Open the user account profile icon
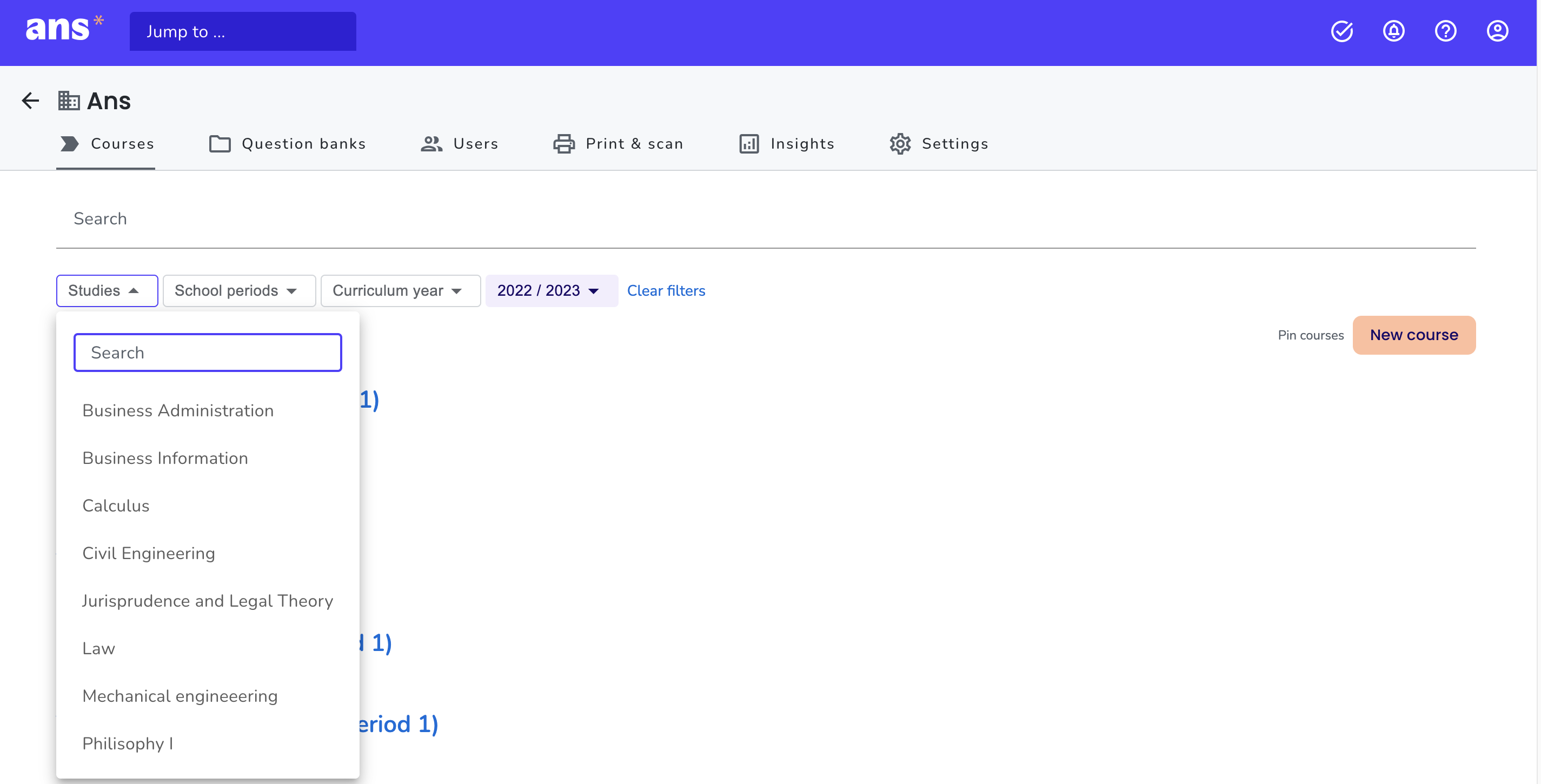The image size is (1541, 784). point(1497,31)
